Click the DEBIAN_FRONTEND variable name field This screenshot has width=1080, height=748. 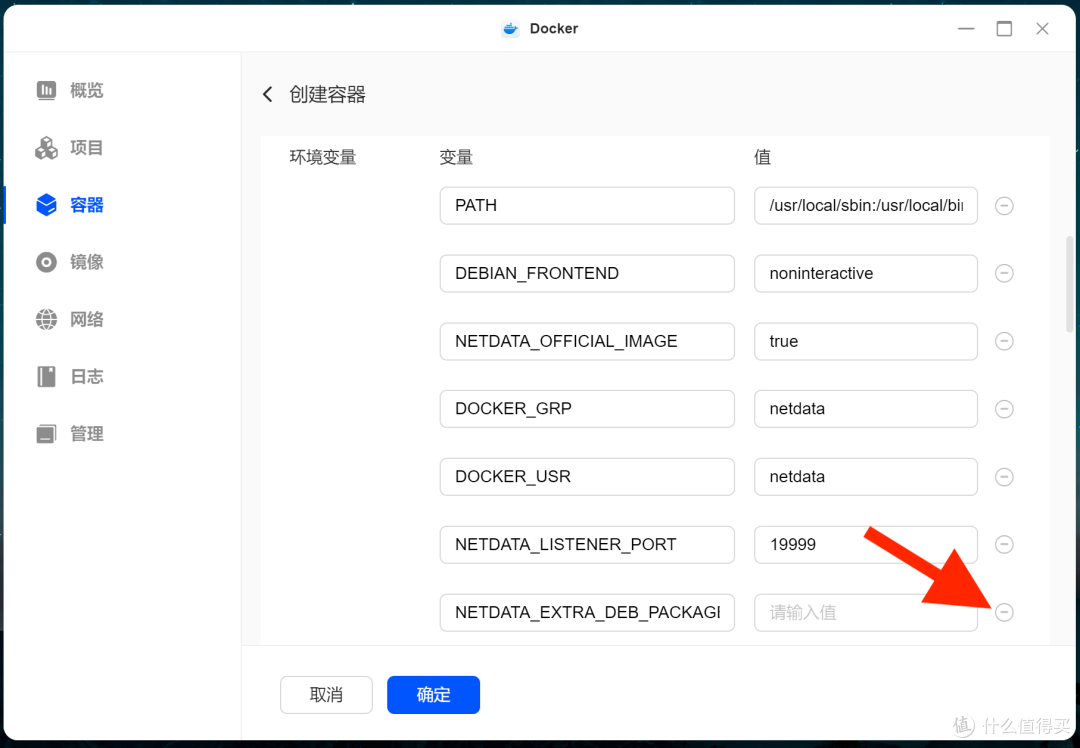point(587,273)
